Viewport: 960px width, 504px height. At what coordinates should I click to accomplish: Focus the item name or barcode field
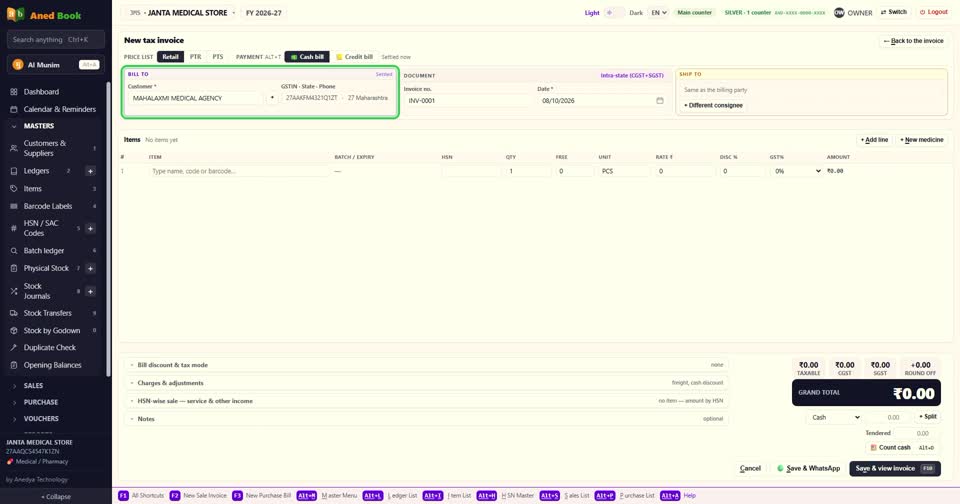coord(239,171)
